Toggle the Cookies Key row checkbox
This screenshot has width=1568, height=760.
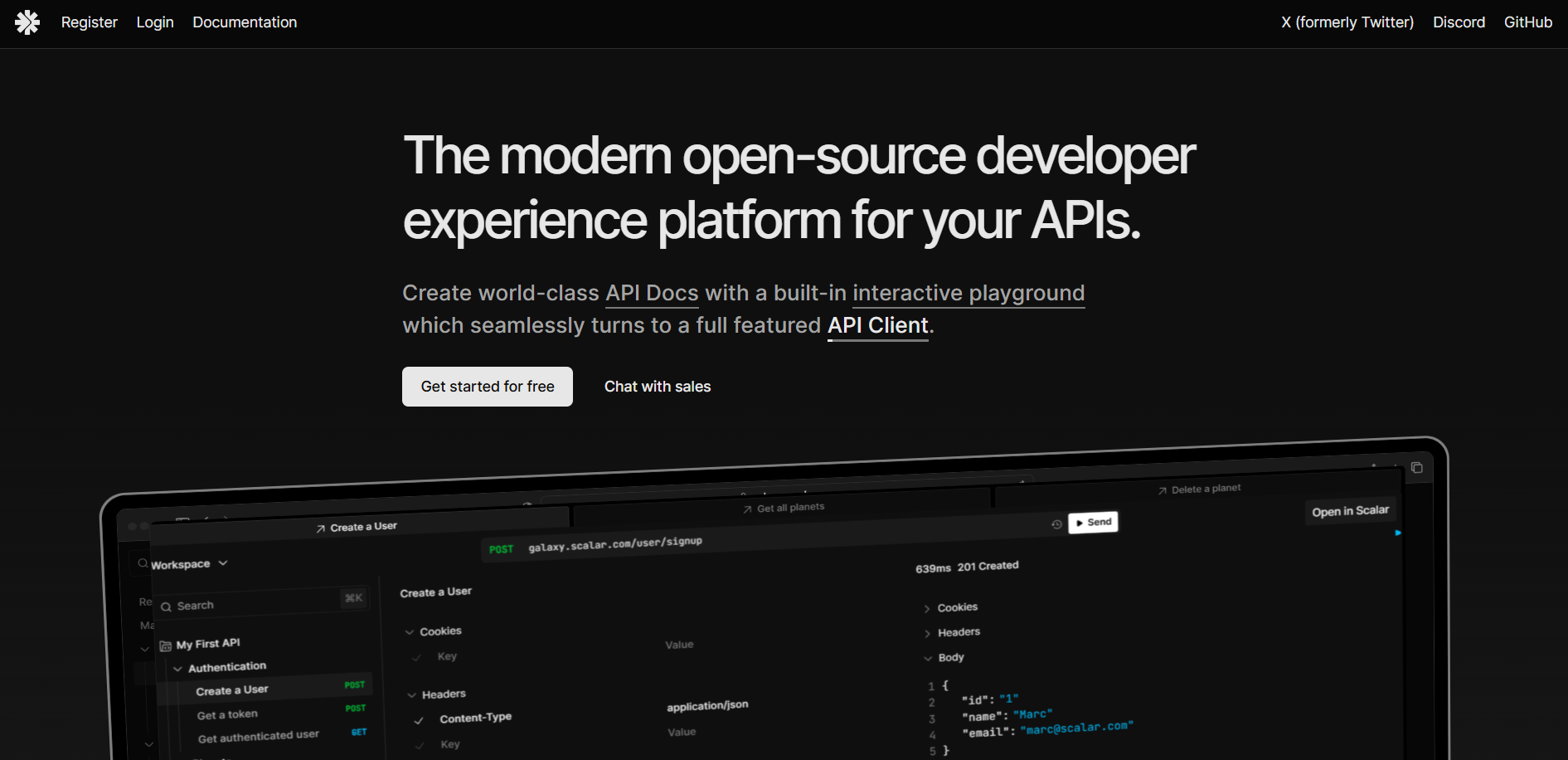[x=417, y=657]
